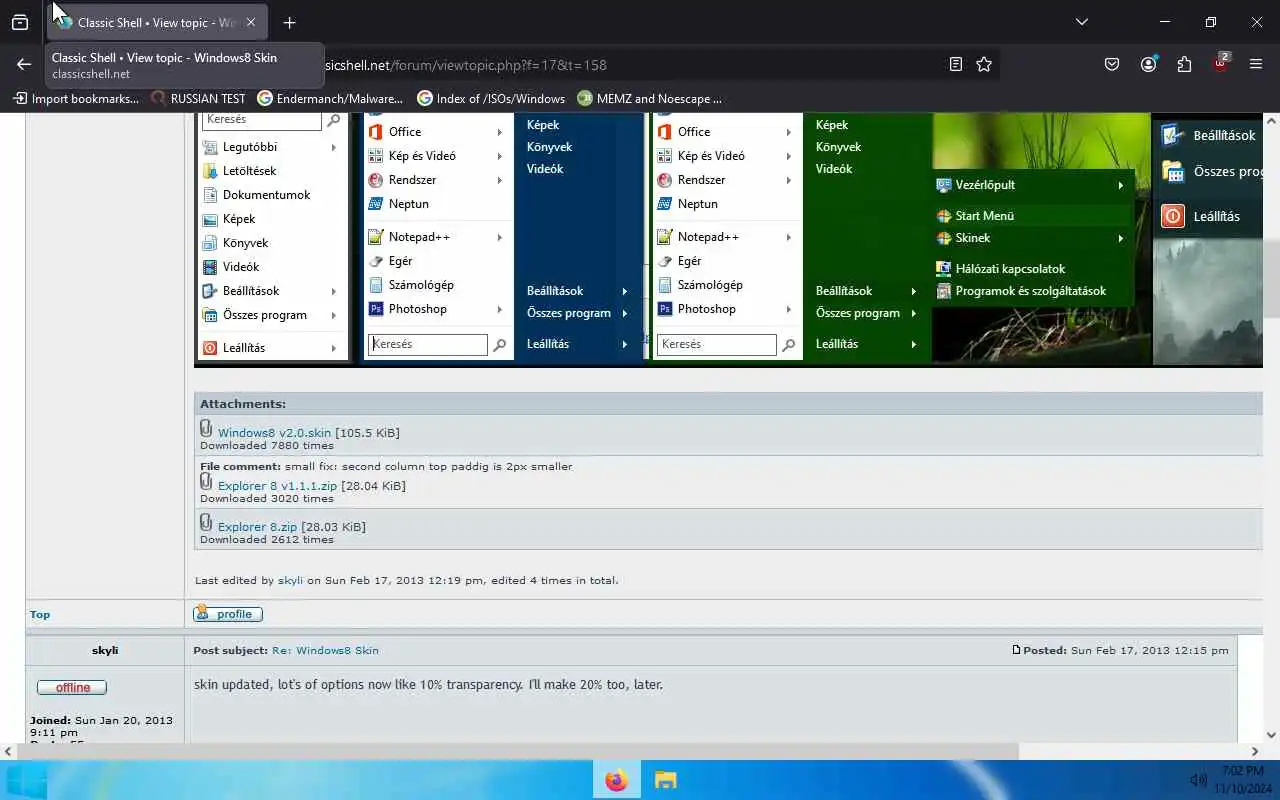1280x800 pixels.
Task: Open the Firefox account icon
Action: (x=1148, y=64)
